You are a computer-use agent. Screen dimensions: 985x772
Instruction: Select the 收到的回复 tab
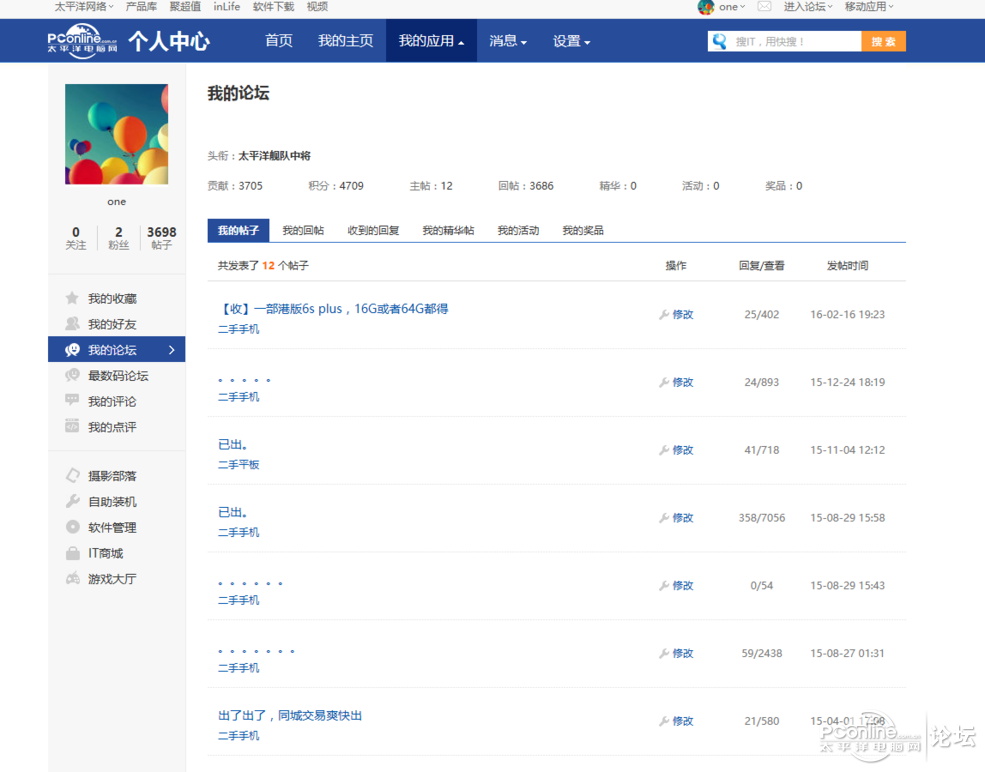[x=372, y=230]
